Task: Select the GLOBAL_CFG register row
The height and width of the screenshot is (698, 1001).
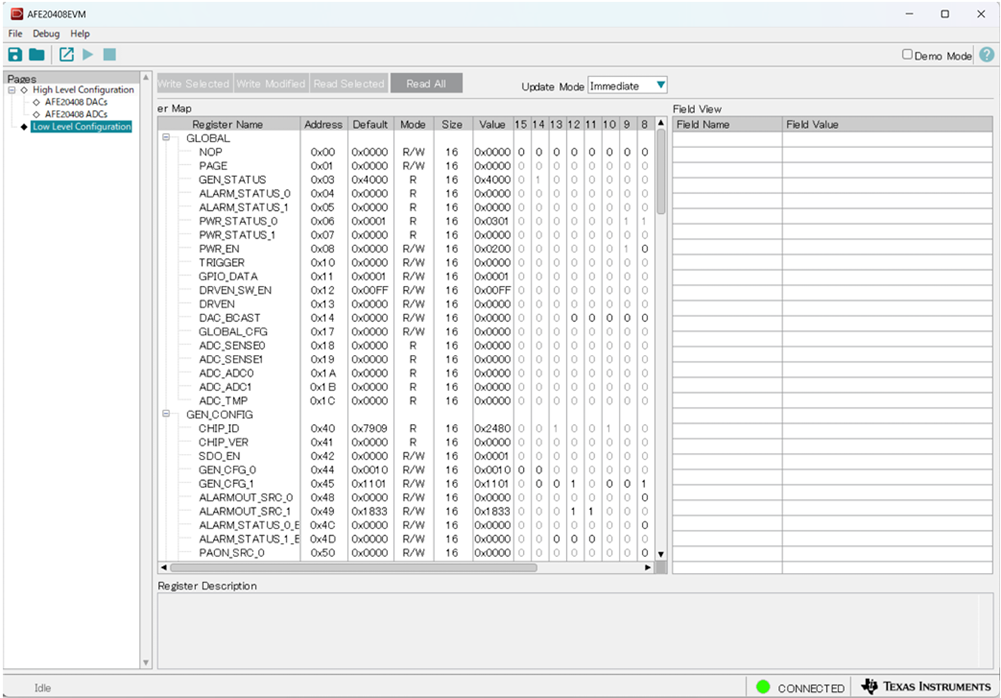Action: 406,332
